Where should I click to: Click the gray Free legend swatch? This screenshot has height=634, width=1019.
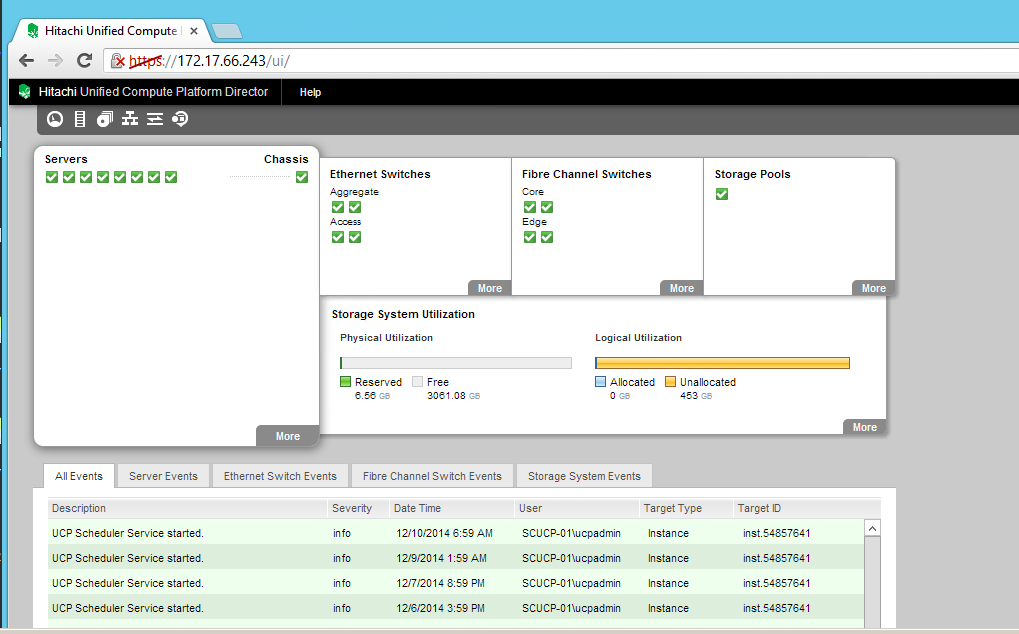(x=417, y=381)
